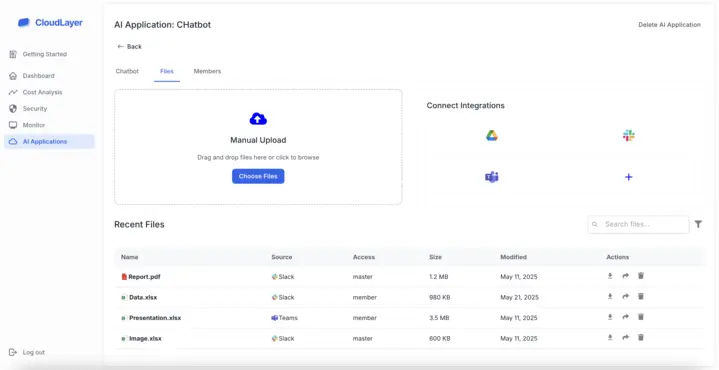Delete Presentation.xlsx with trash icon
Viewport: 719px width, 370px height.
point(641,316)
